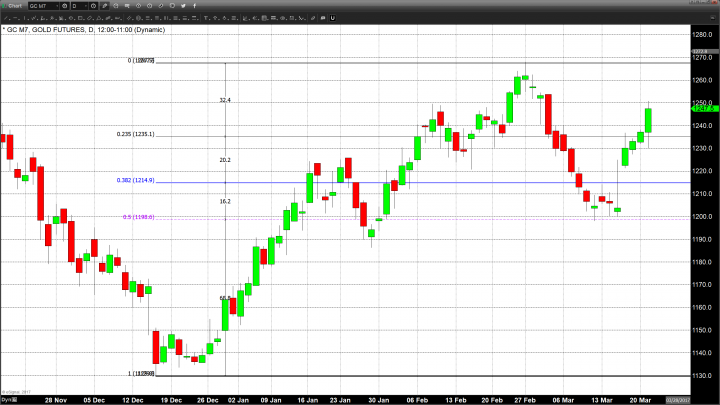Click the Twitter share icon
This screenshot has width=720, height=405.
[x=183, y=6]
